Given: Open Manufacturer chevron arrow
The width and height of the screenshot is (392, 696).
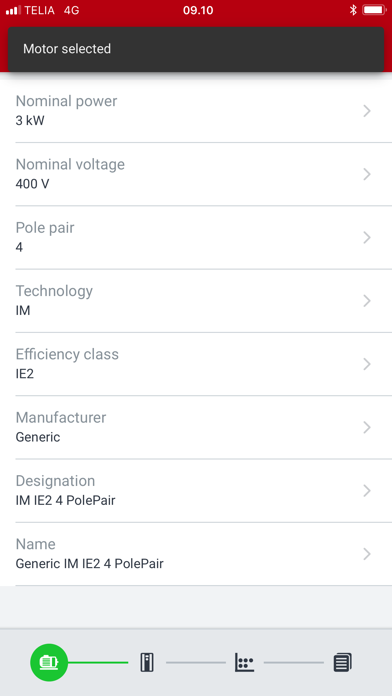Looking at the screenshot, I should coord(367,427).
